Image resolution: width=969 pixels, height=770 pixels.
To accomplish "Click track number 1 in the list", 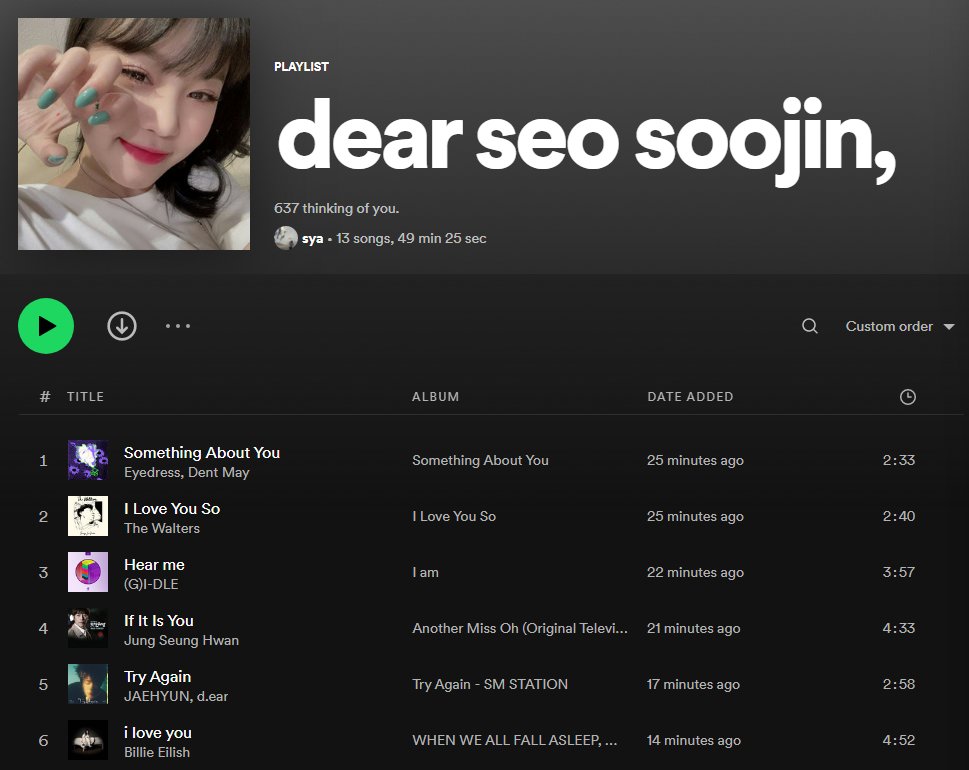I will (43, 460).
